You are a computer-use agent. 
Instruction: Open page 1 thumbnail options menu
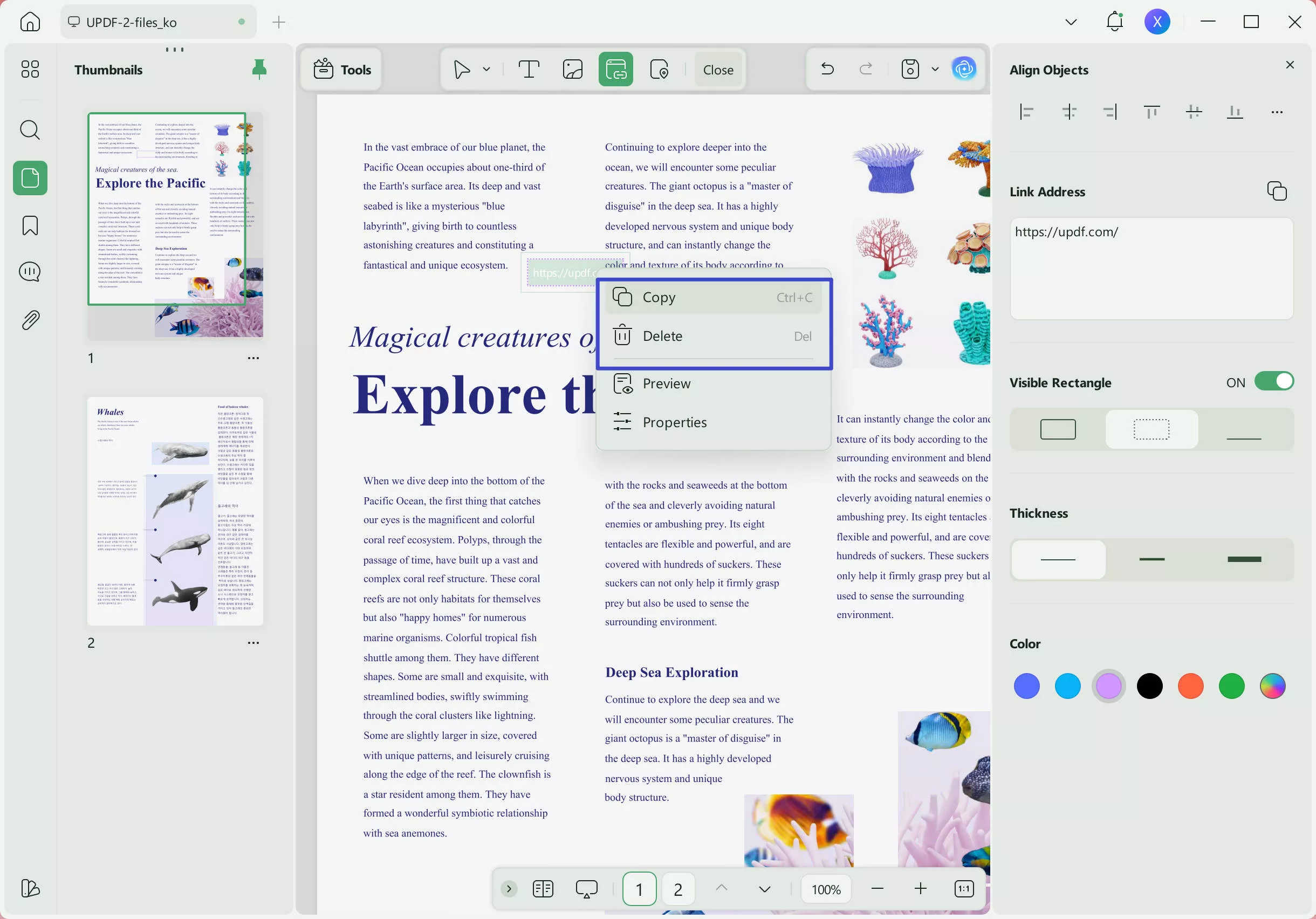click(253, 358)
